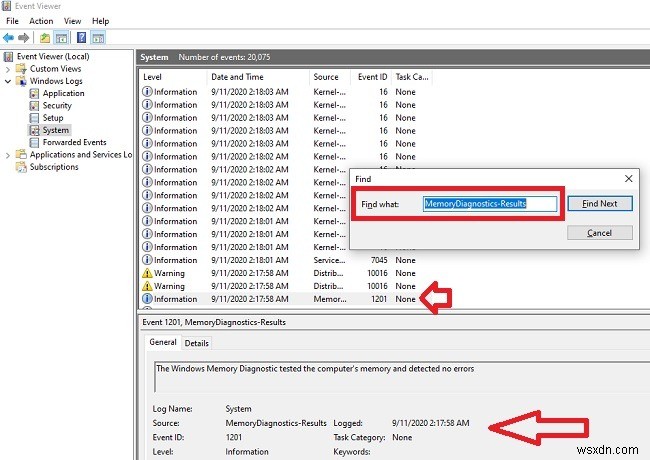The height and width of the screenshot is (460, 650).
Task: Select the Application tree item
Action: point(63,93)
